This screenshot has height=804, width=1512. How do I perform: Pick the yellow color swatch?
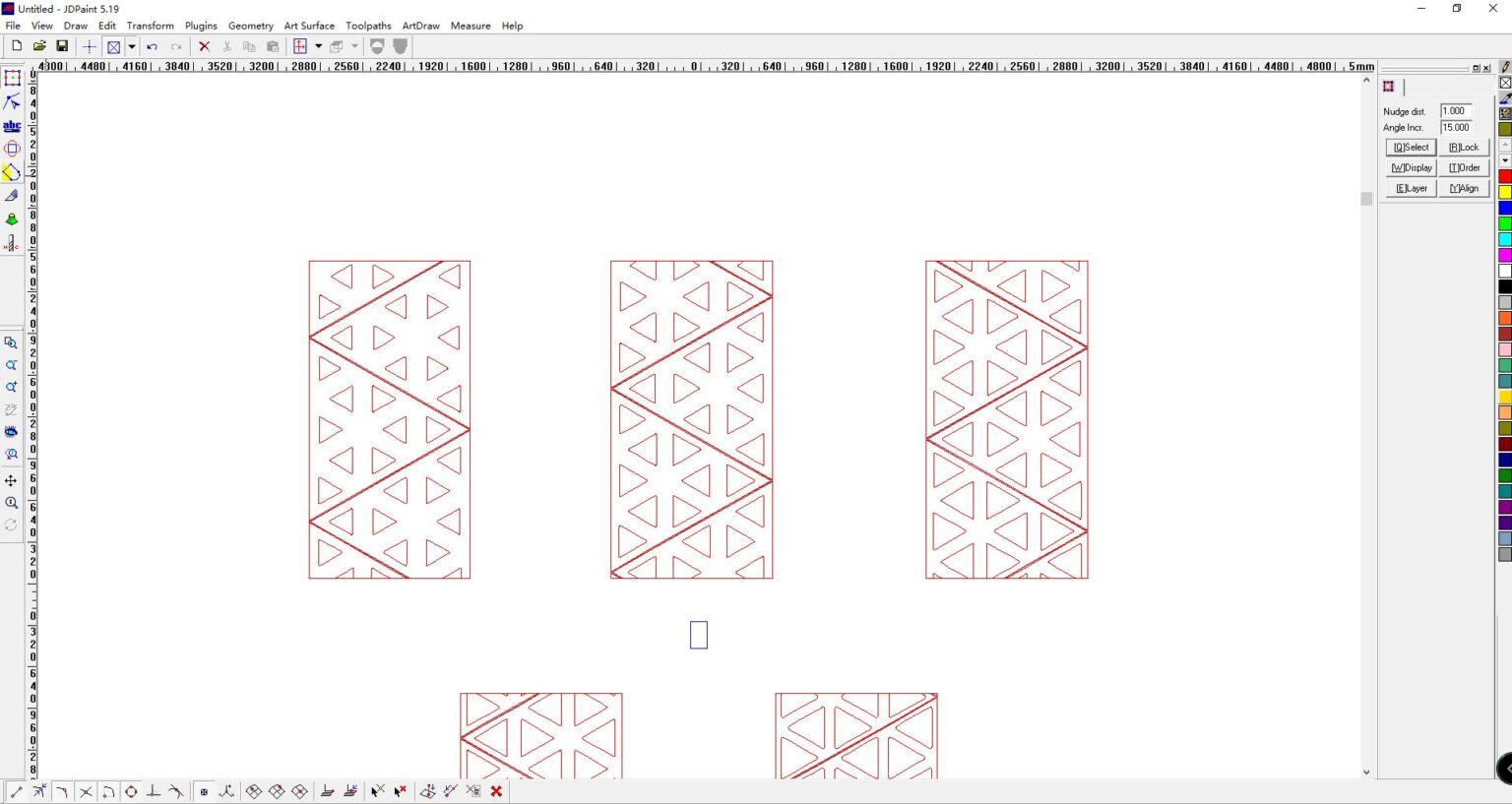[1505, 192]
